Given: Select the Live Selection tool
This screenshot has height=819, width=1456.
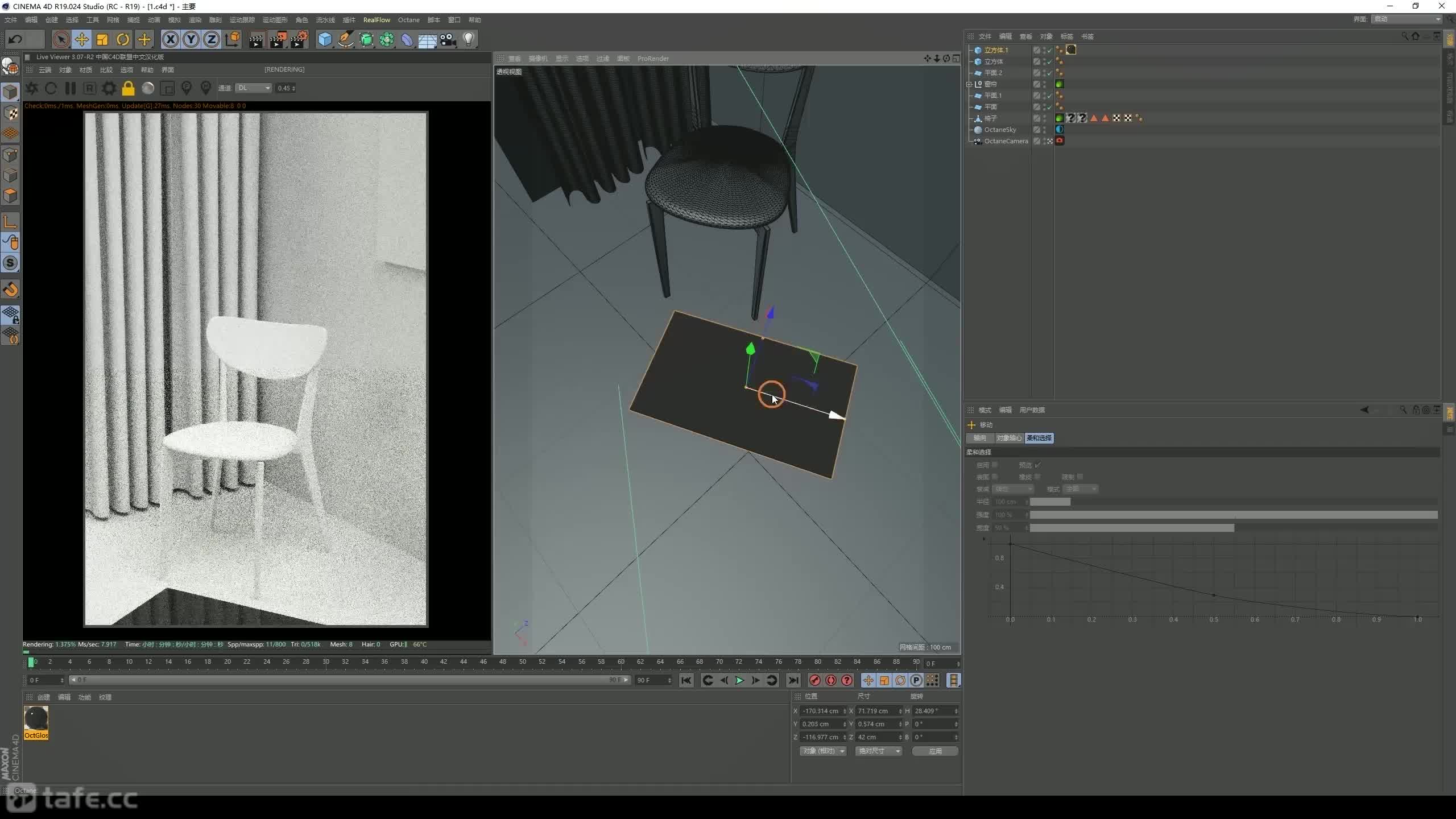Looking at the screenshot, I should (61, 39).
